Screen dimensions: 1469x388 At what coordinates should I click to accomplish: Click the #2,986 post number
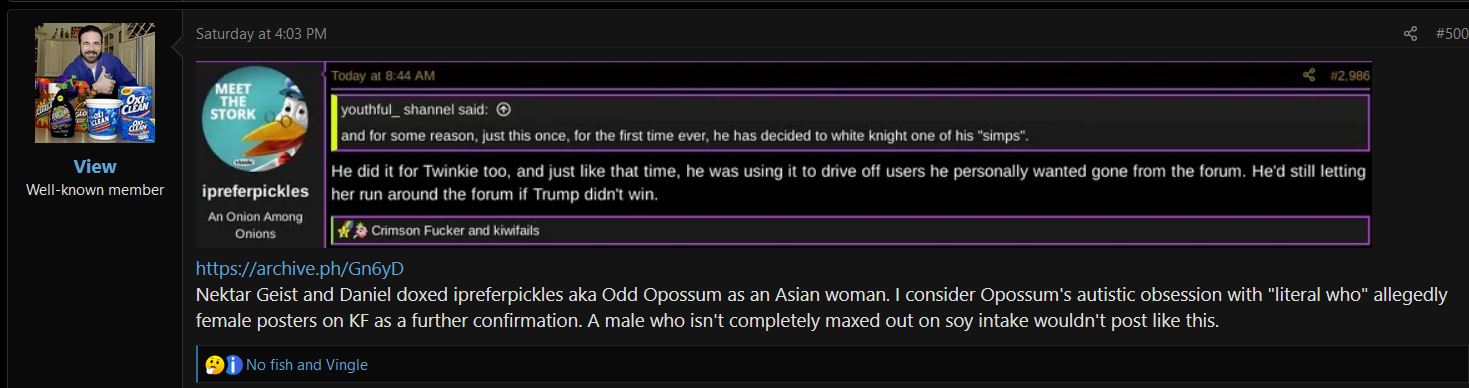coord(1349,75)
